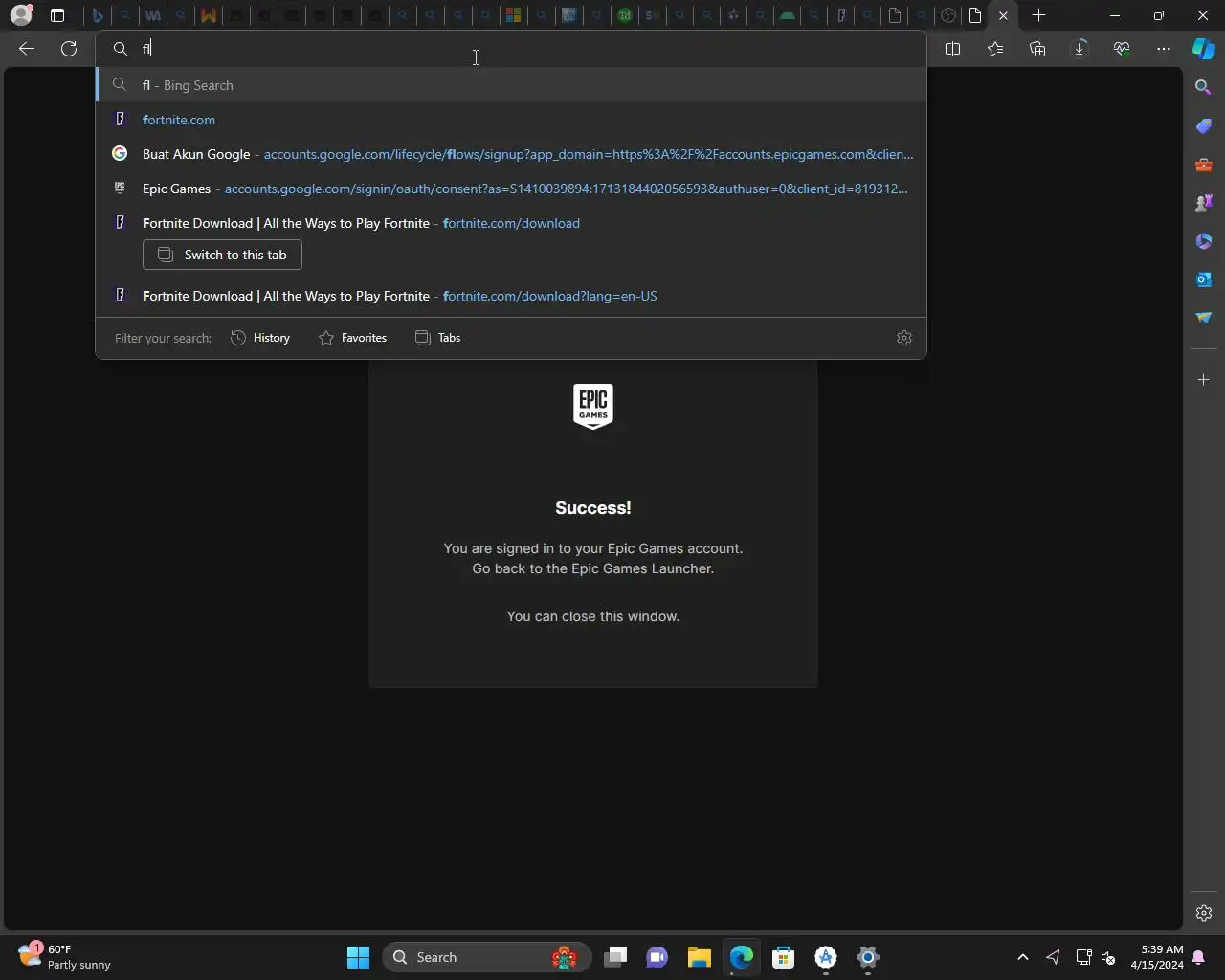Open Settings gear on the taskbar
Image resolution: width=1225 pixels, height=980 pixels.
[868, 957]
